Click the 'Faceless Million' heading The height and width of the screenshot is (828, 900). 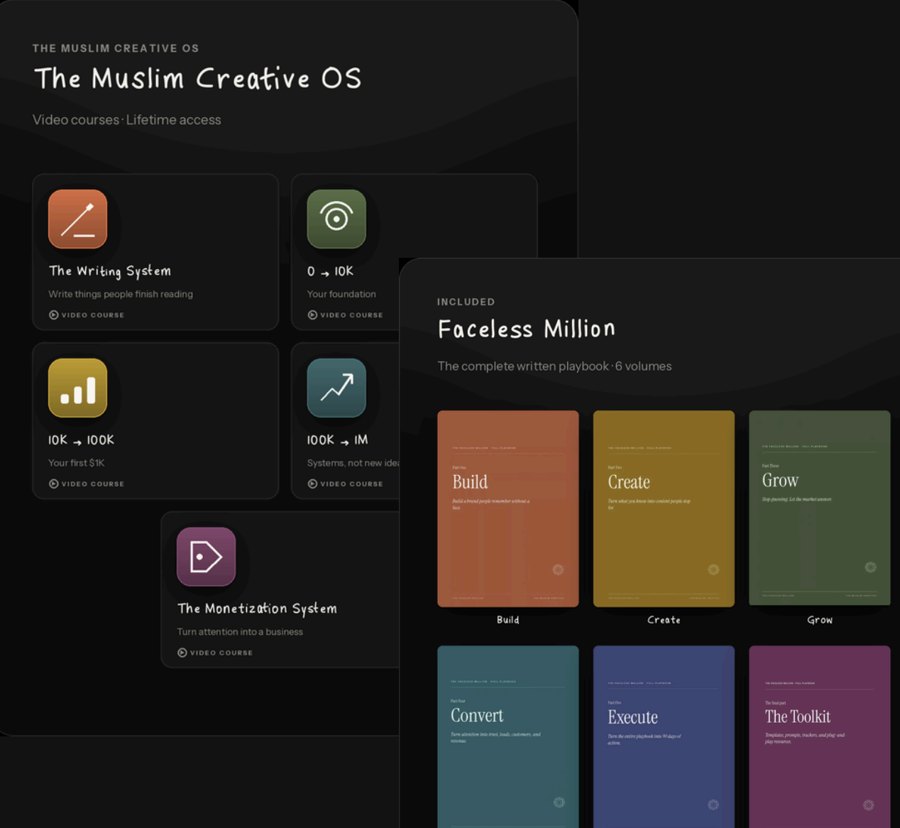pos(526,329)
